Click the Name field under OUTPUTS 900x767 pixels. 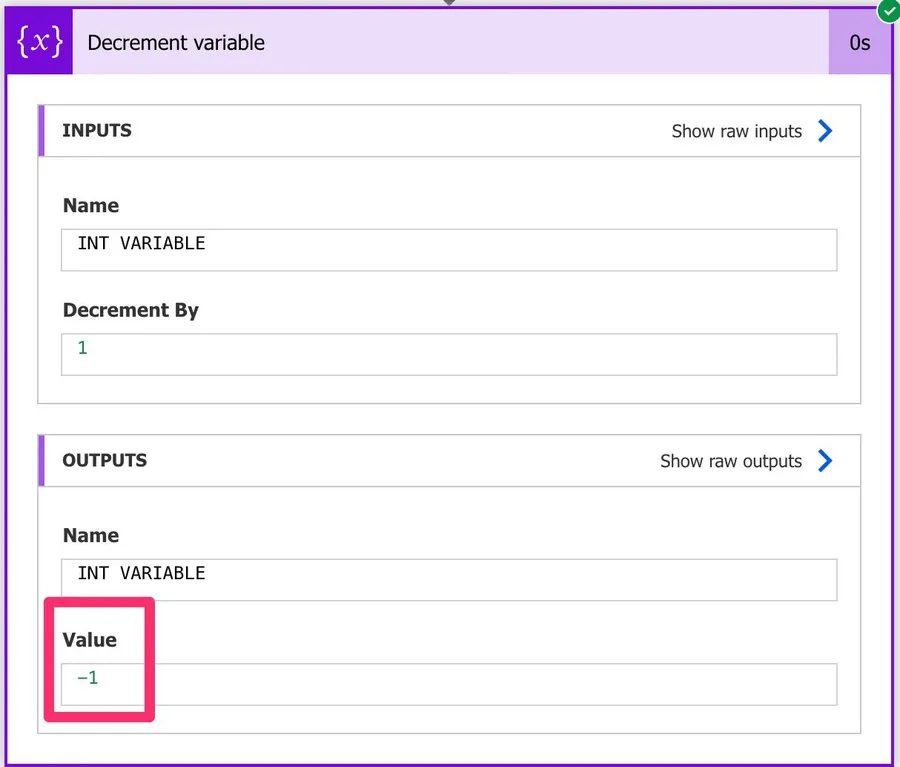pyautogui.click(x=449, y=579)
